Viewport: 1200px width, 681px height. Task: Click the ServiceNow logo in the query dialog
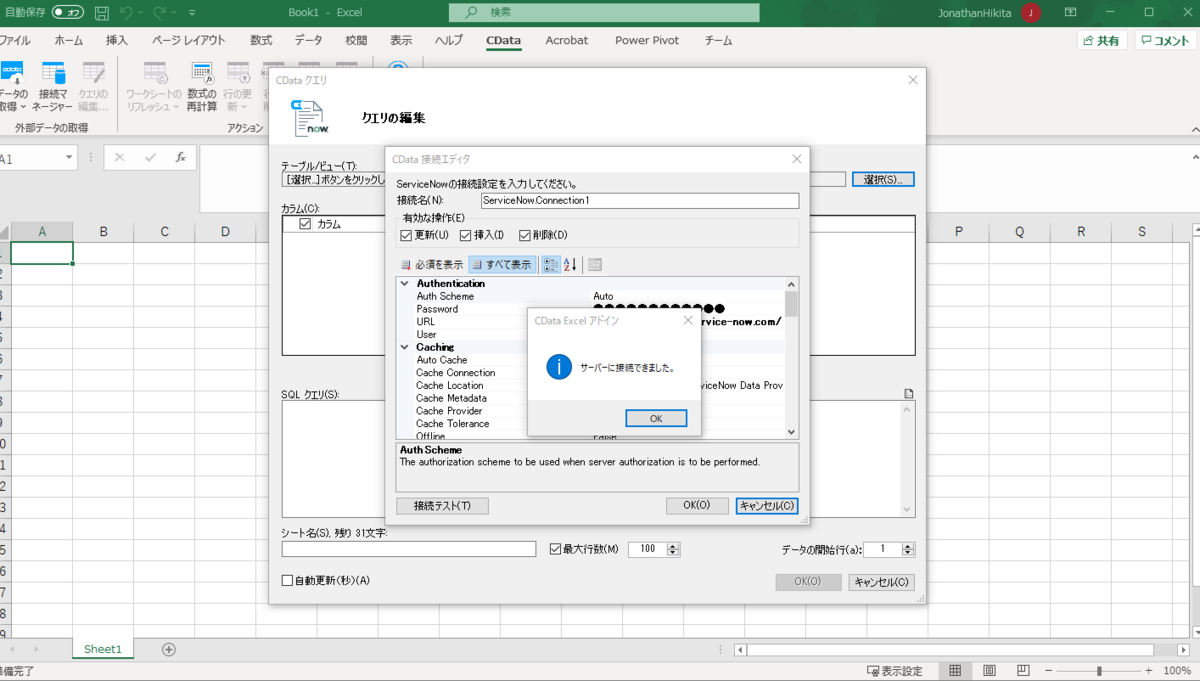click(x=307, y=117)
